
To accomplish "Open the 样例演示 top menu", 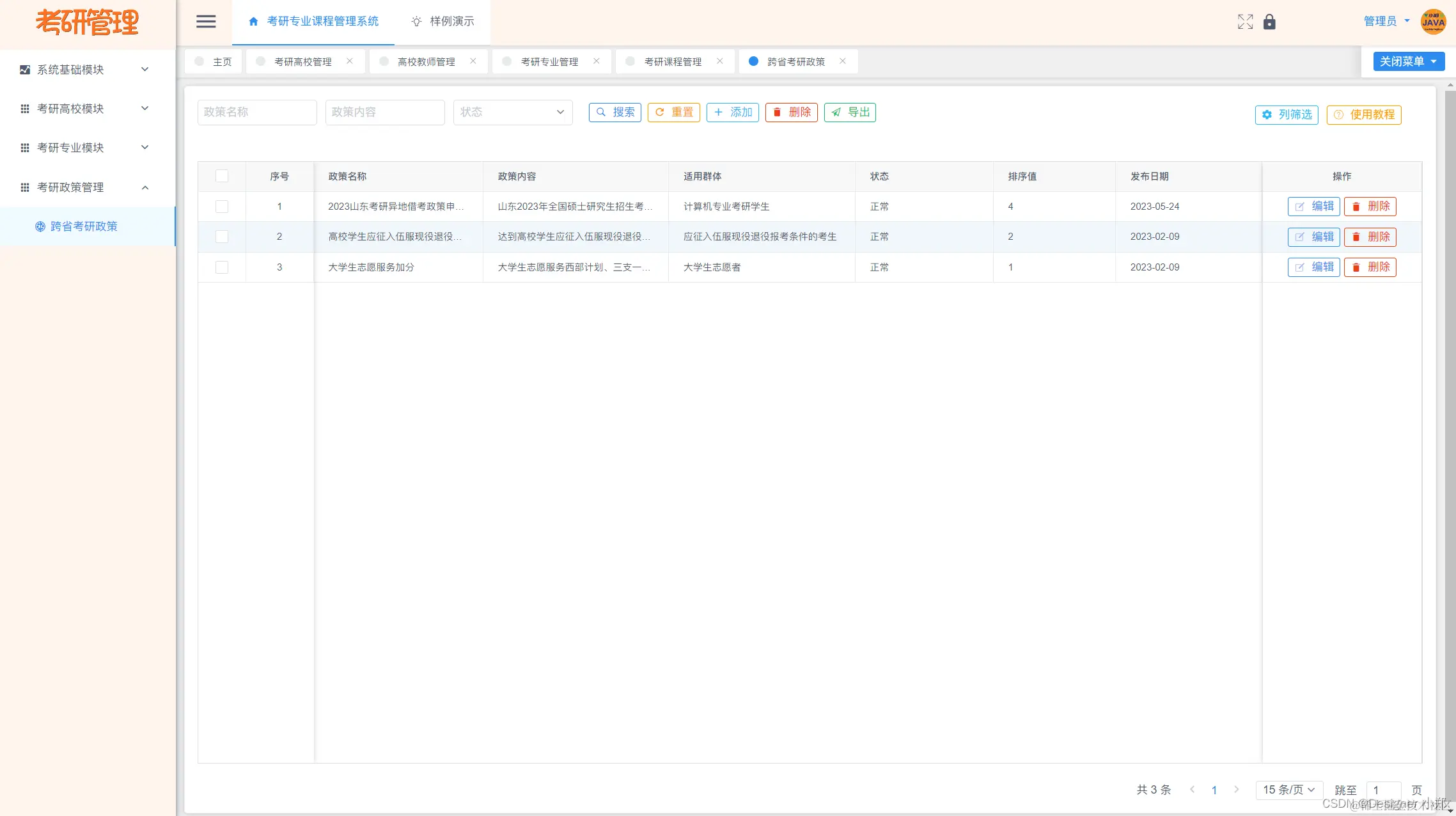I will 442,22.
